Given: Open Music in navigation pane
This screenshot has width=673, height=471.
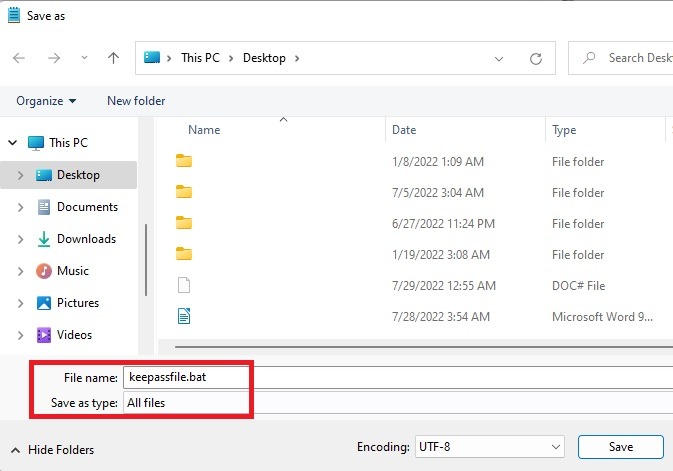Looking at the screenshot, I should [73, 271].
